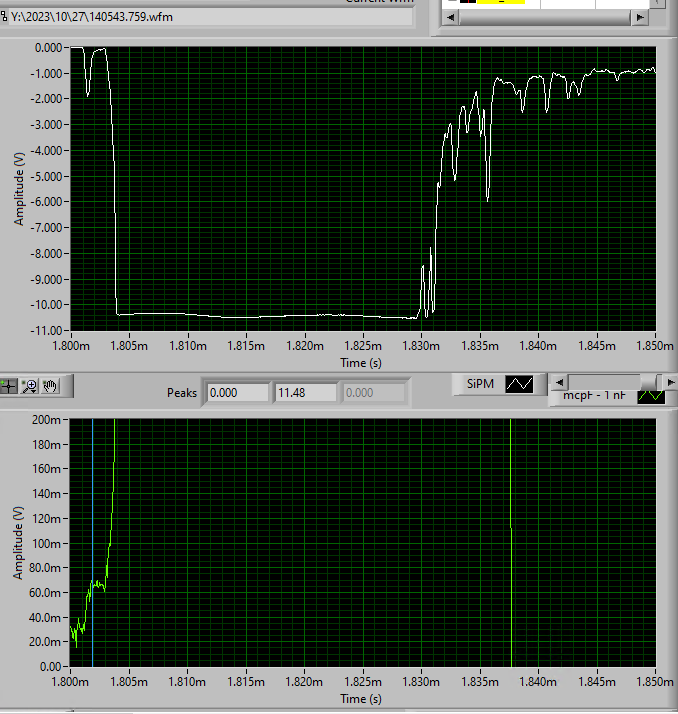Click lower graph 1.830m X-axis marker
Viewport: 678px width, 714px height.
(421, 682)
